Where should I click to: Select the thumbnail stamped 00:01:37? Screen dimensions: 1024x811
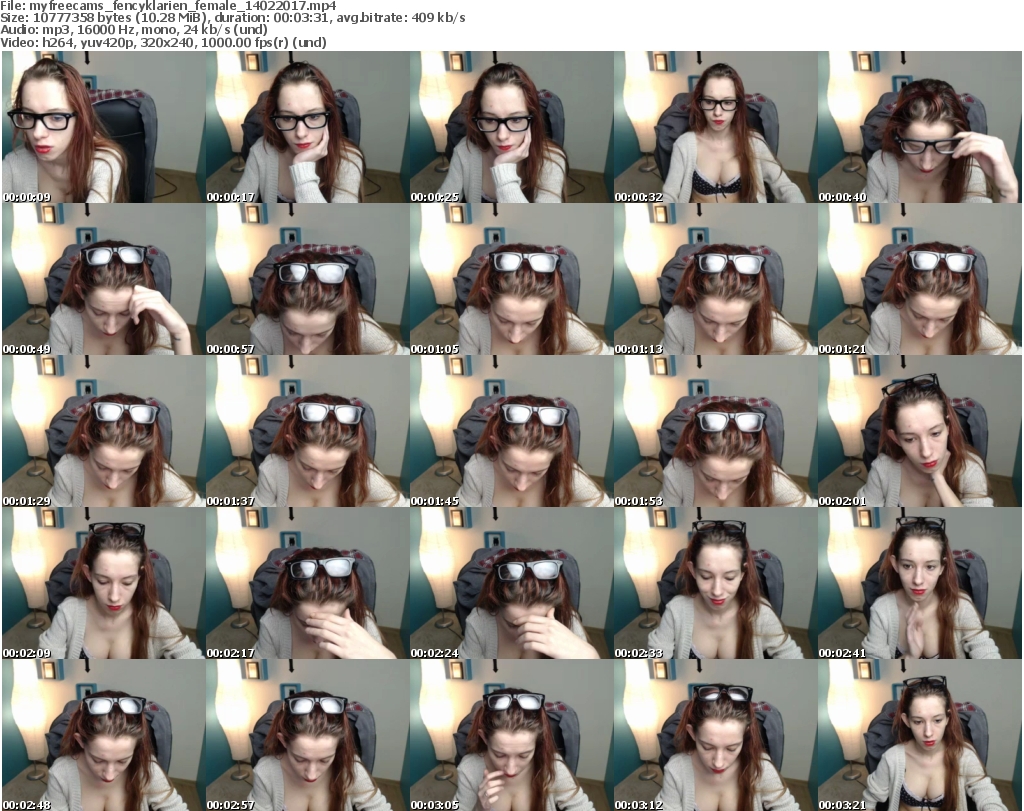307,432
